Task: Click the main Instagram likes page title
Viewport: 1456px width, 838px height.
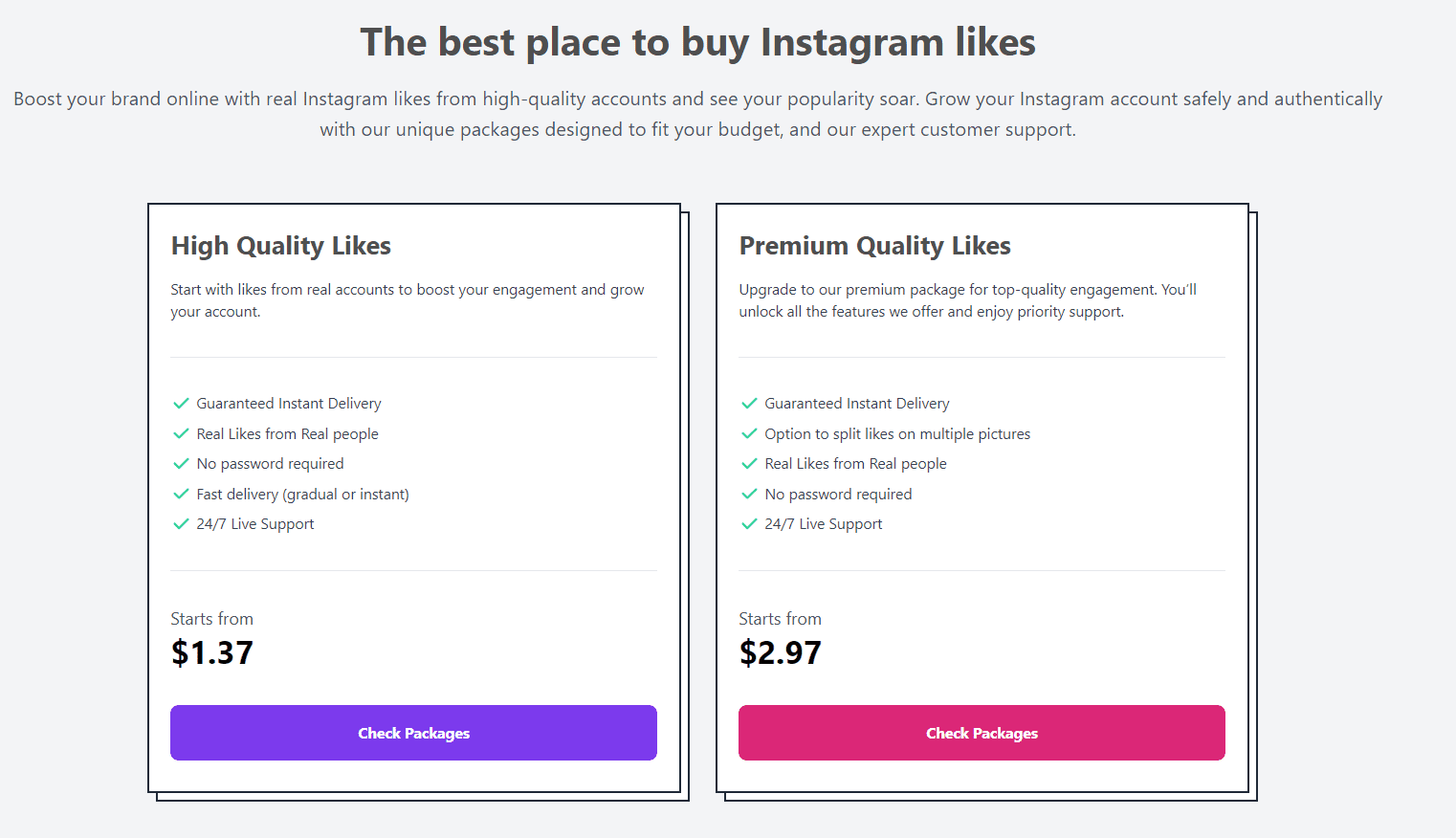Action: click(x=697, y=42)
